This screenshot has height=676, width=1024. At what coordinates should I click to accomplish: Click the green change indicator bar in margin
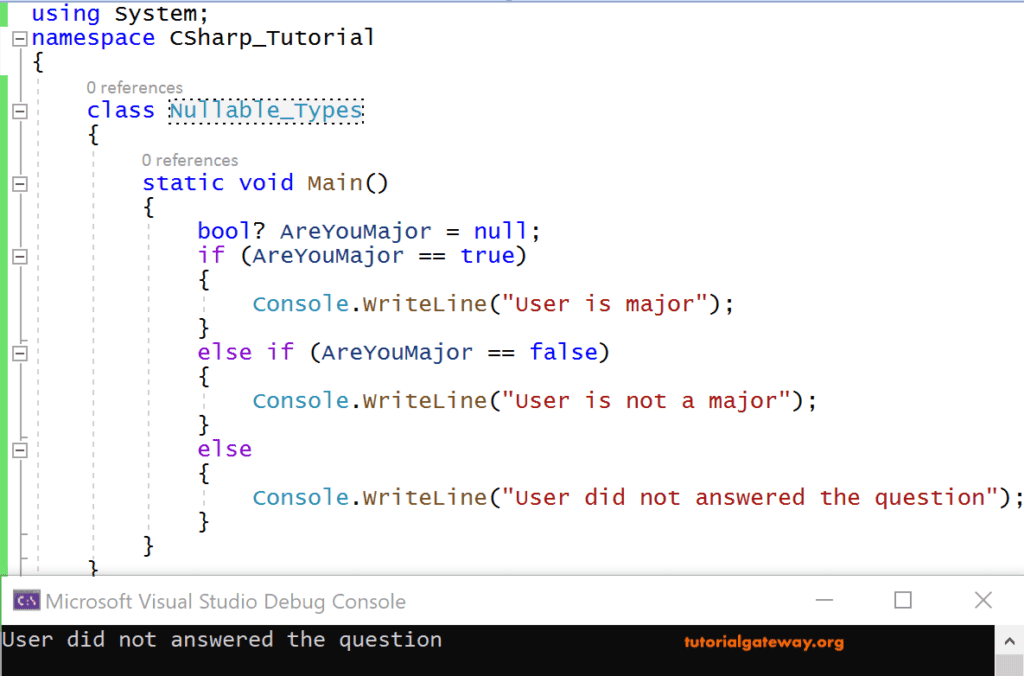pyautogui.click(x=4, y=300)
